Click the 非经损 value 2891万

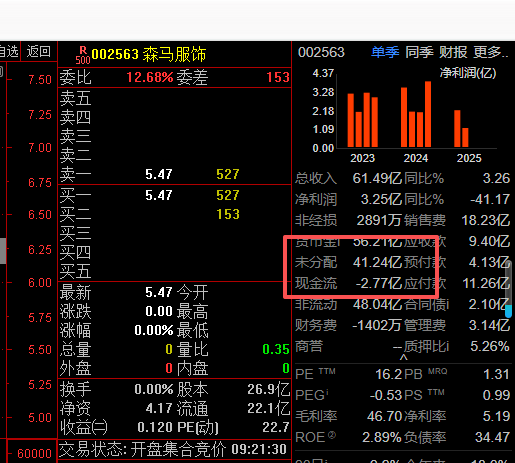[379, 220]
